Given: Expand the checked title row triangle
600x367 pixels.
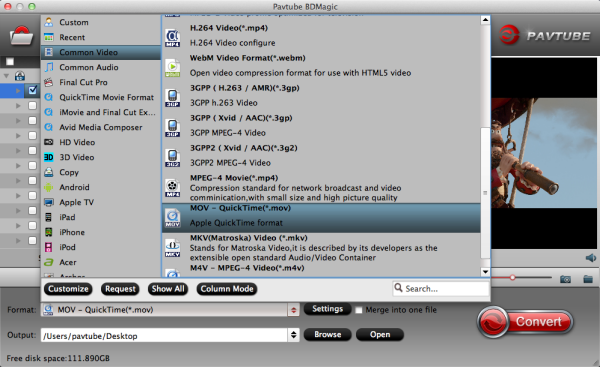Looking at the screenshot, I should (18, 91).
